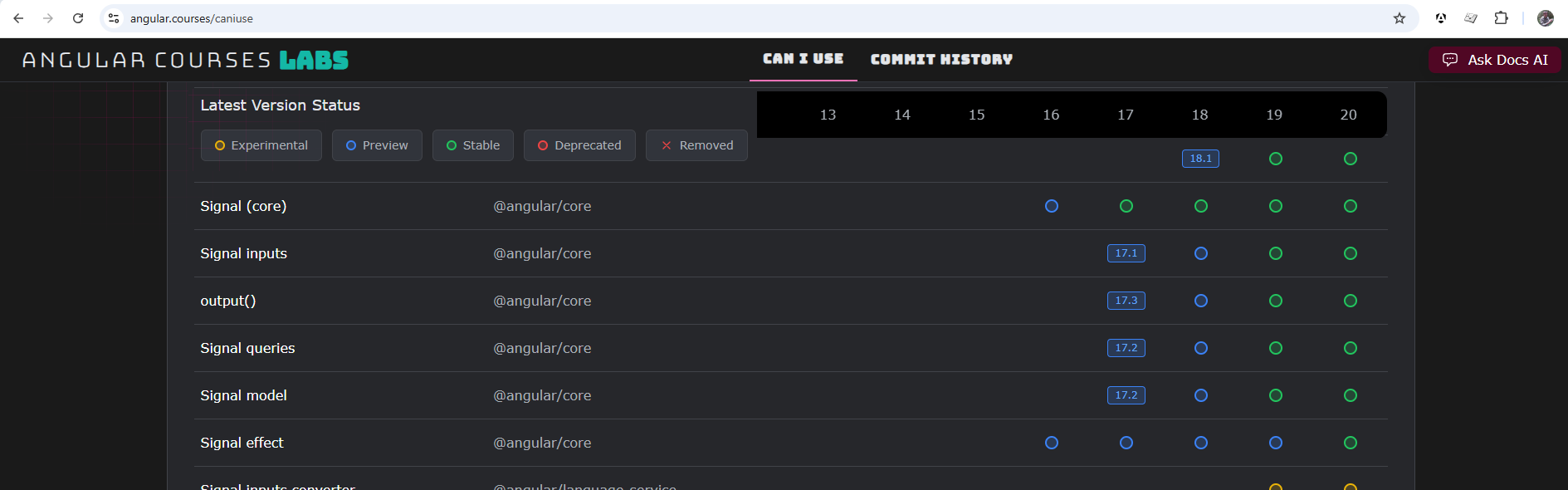Click the 18.1 version badge
This screenshot has width=1568, height=490.
(x=1200, y=159)
